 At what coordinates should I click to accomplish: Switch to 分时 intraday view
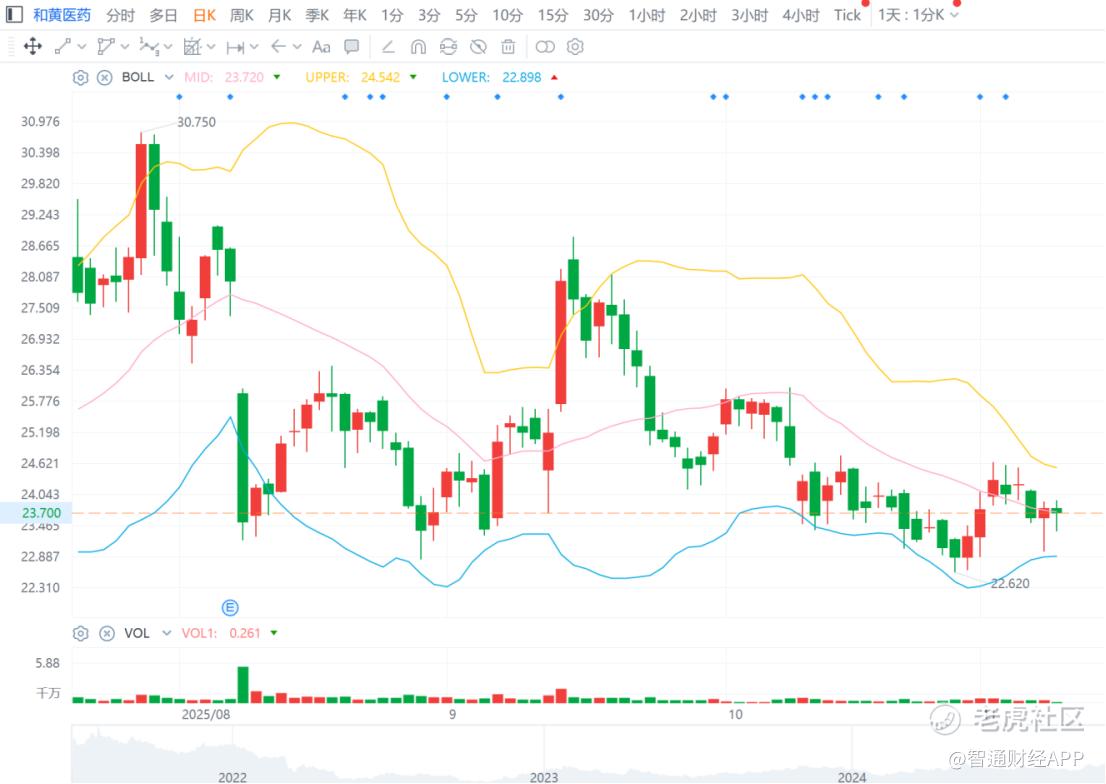121,15
